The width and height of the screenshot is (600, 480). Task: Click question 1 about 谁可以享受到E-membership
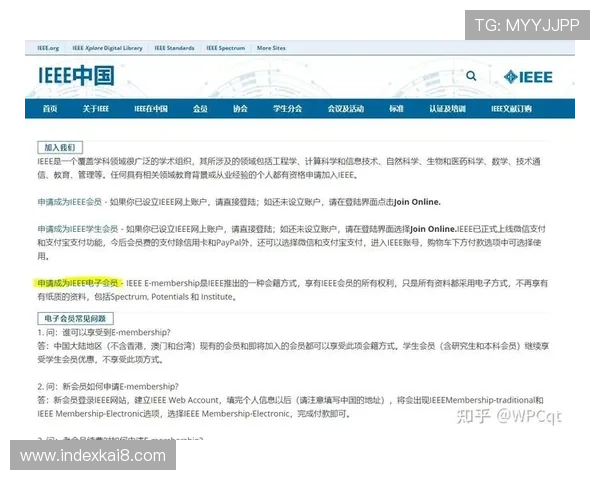click(104, 332)
